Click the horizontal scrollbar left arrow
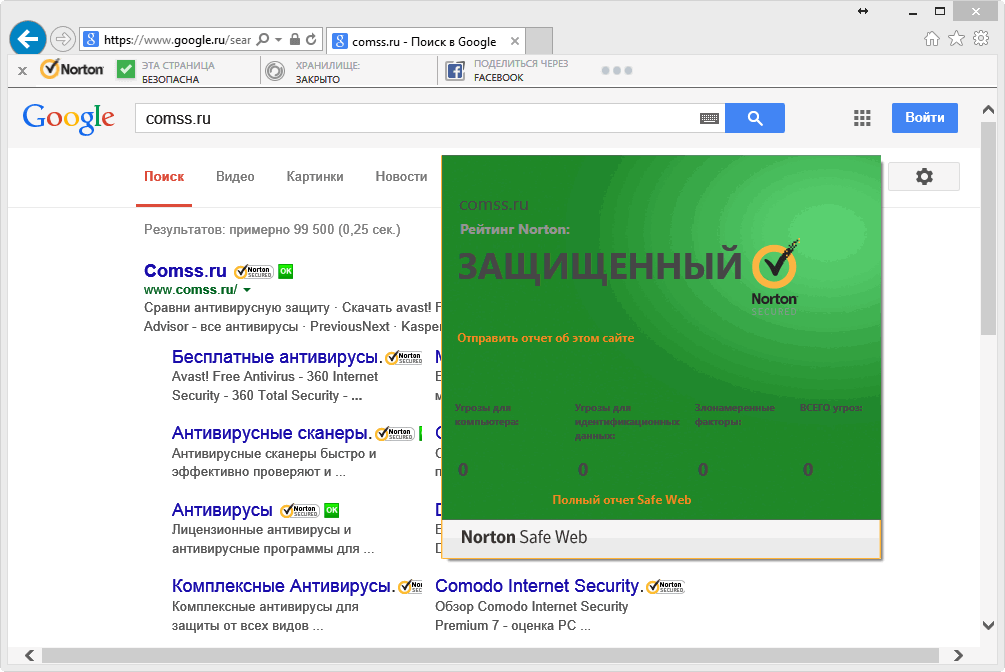This screenshot has width=1005, height=672. point(29,655)
